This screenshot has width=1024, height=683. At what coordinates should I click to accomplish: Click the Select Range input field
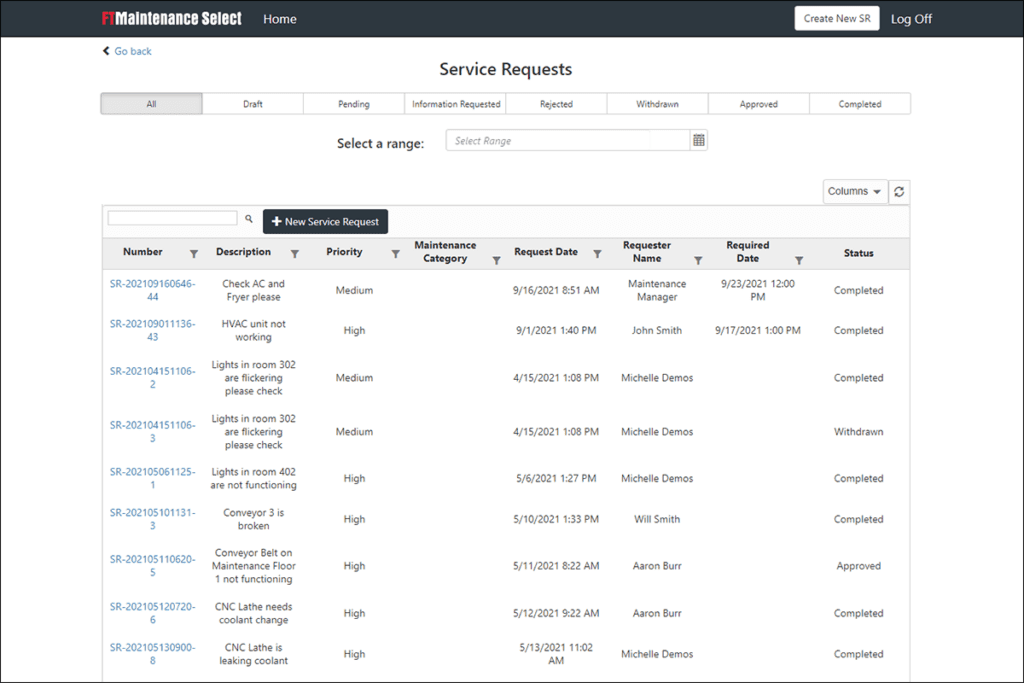click(x=568, y=140)
